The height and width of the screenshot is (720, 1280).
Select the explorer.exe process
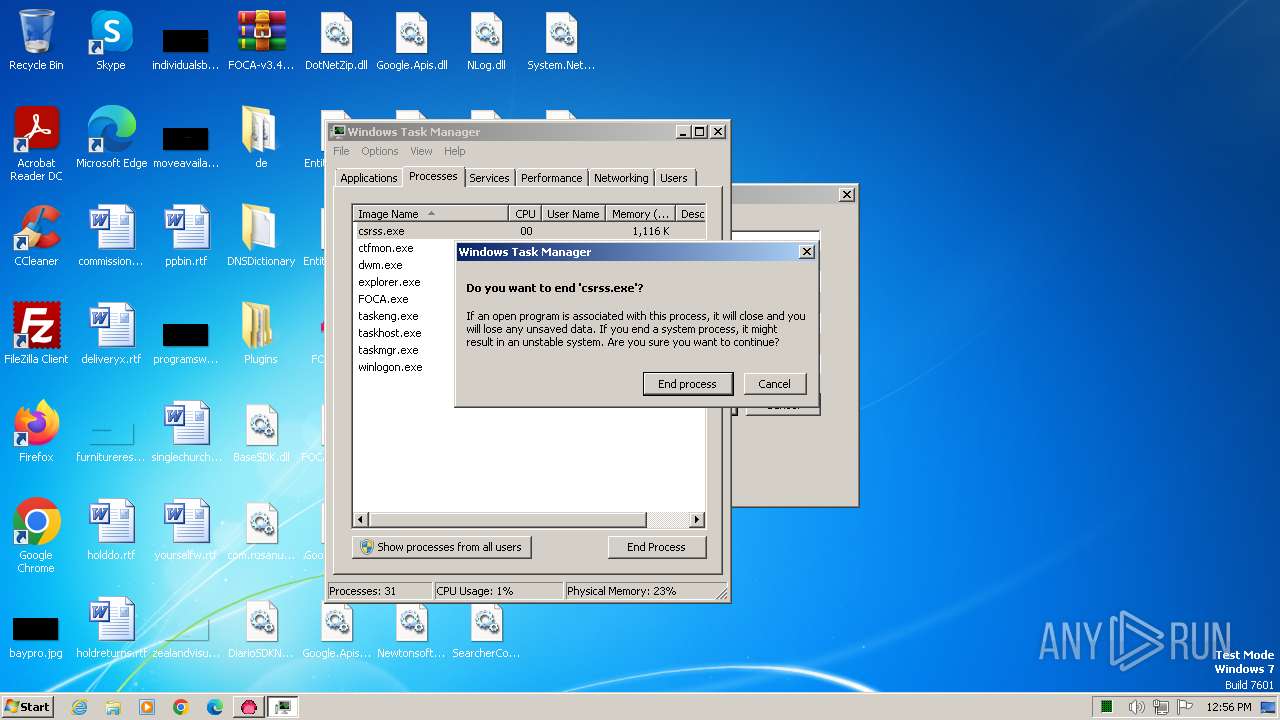tap(389, 282)
